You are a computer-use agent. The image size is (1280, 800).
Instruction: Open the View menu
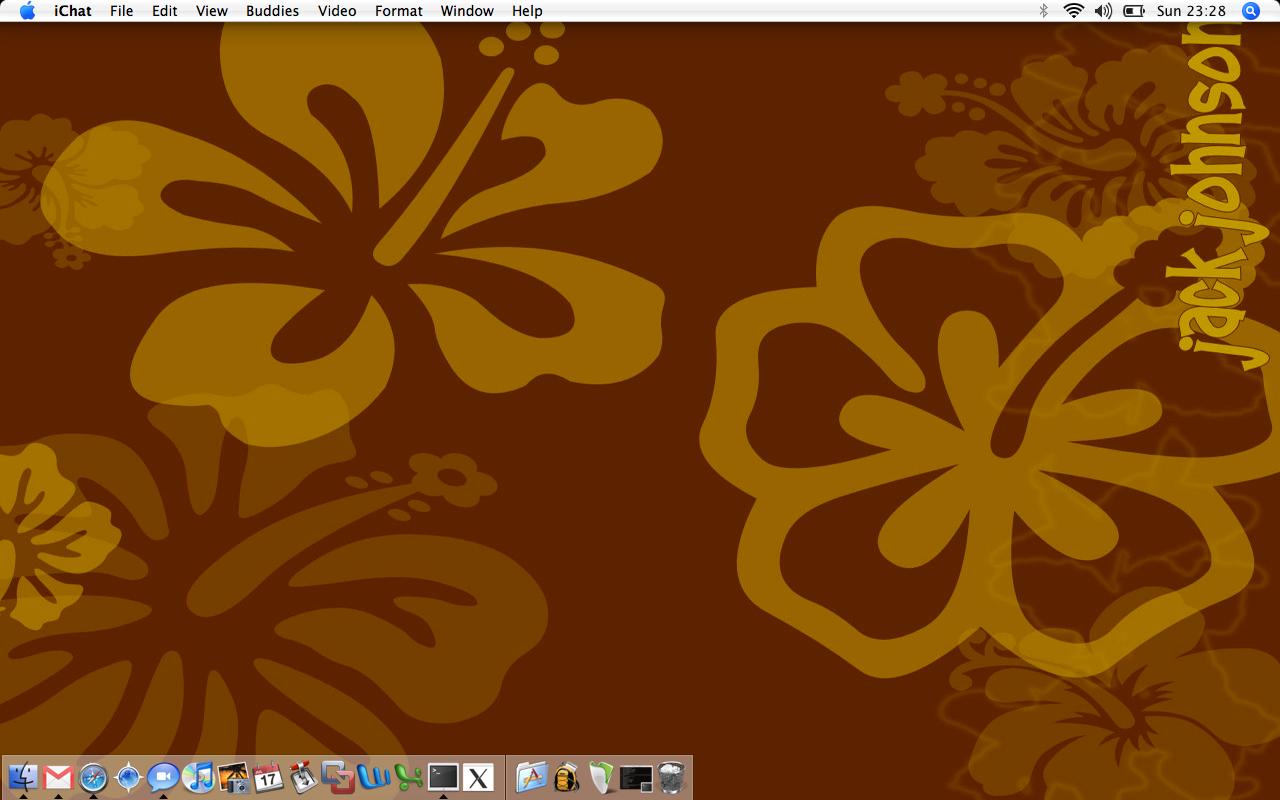tap(212, 11)
